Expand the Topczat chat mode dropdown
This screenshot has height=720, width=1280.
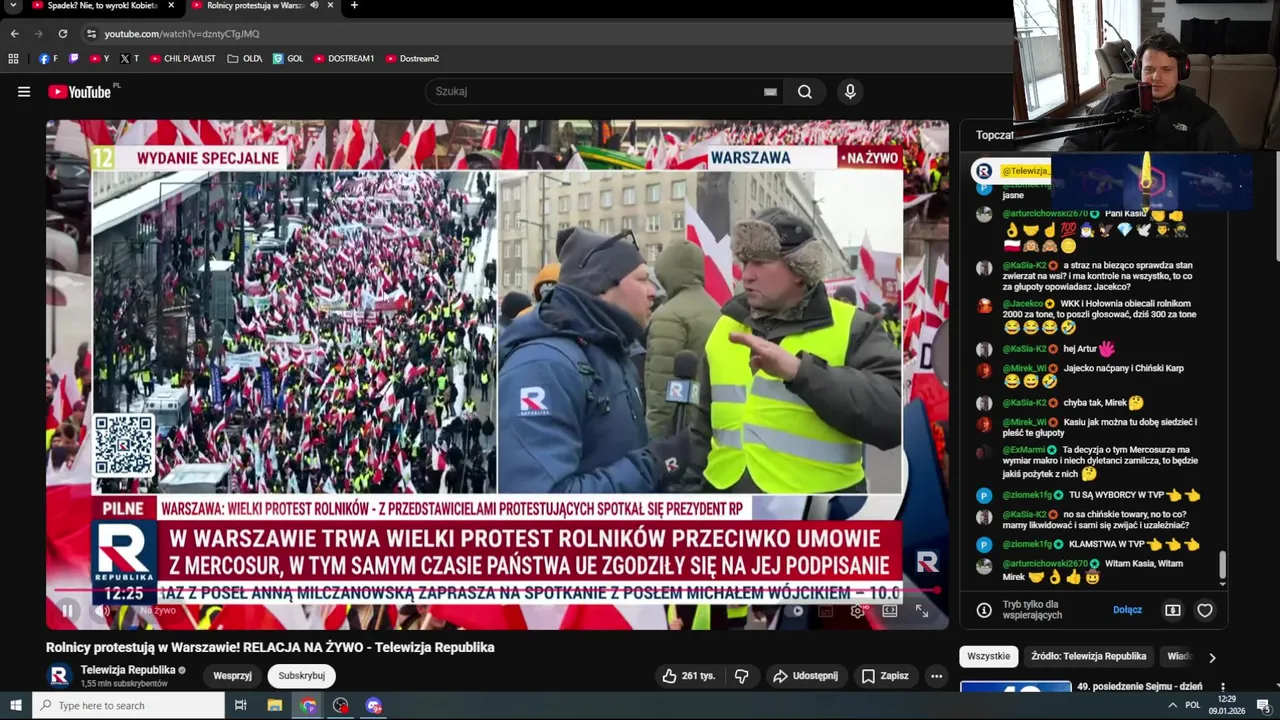pos(996,135)
